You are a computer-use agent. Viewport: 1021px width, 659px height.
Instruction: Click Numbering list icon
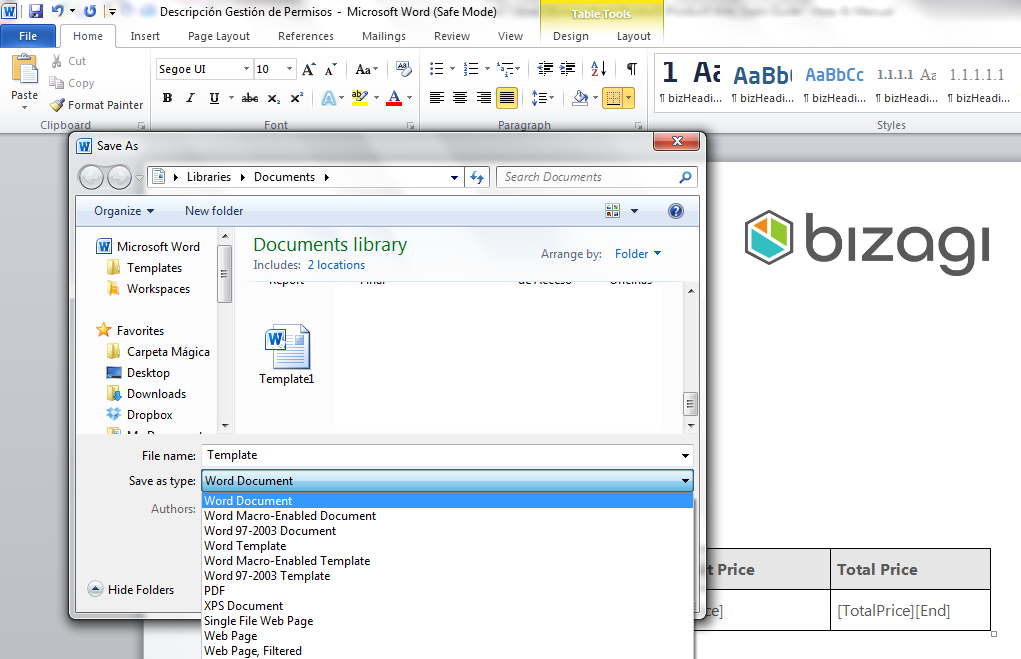(x=471, y=69)
